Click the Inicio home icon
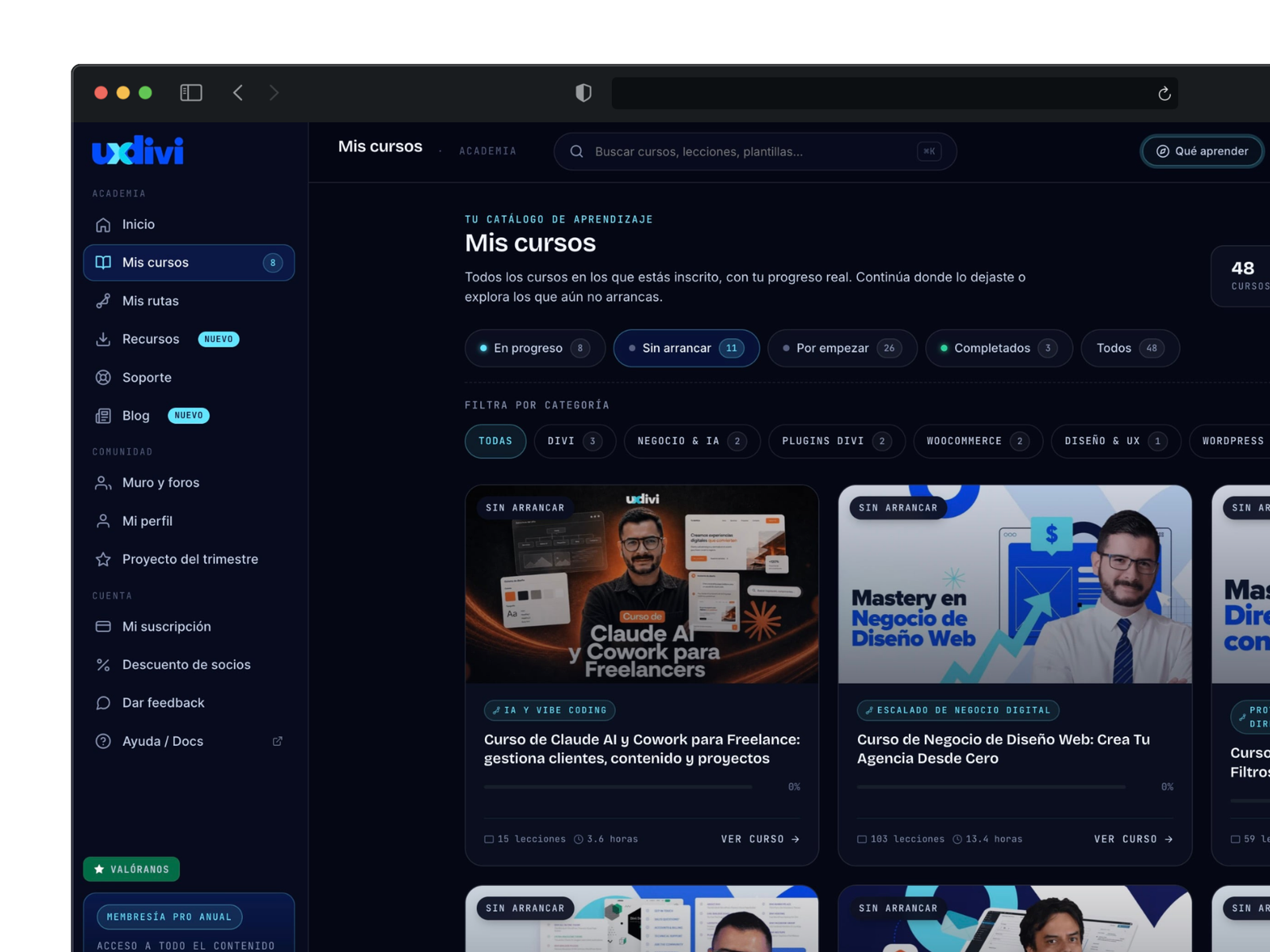This screenshot has height=952, width=1270. (x=103, y=225)
